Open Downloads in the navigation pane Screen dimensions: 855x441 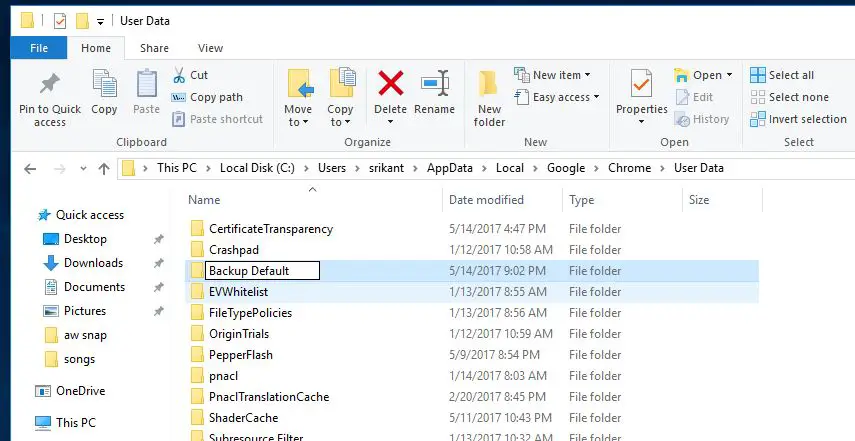click(93, 263)
